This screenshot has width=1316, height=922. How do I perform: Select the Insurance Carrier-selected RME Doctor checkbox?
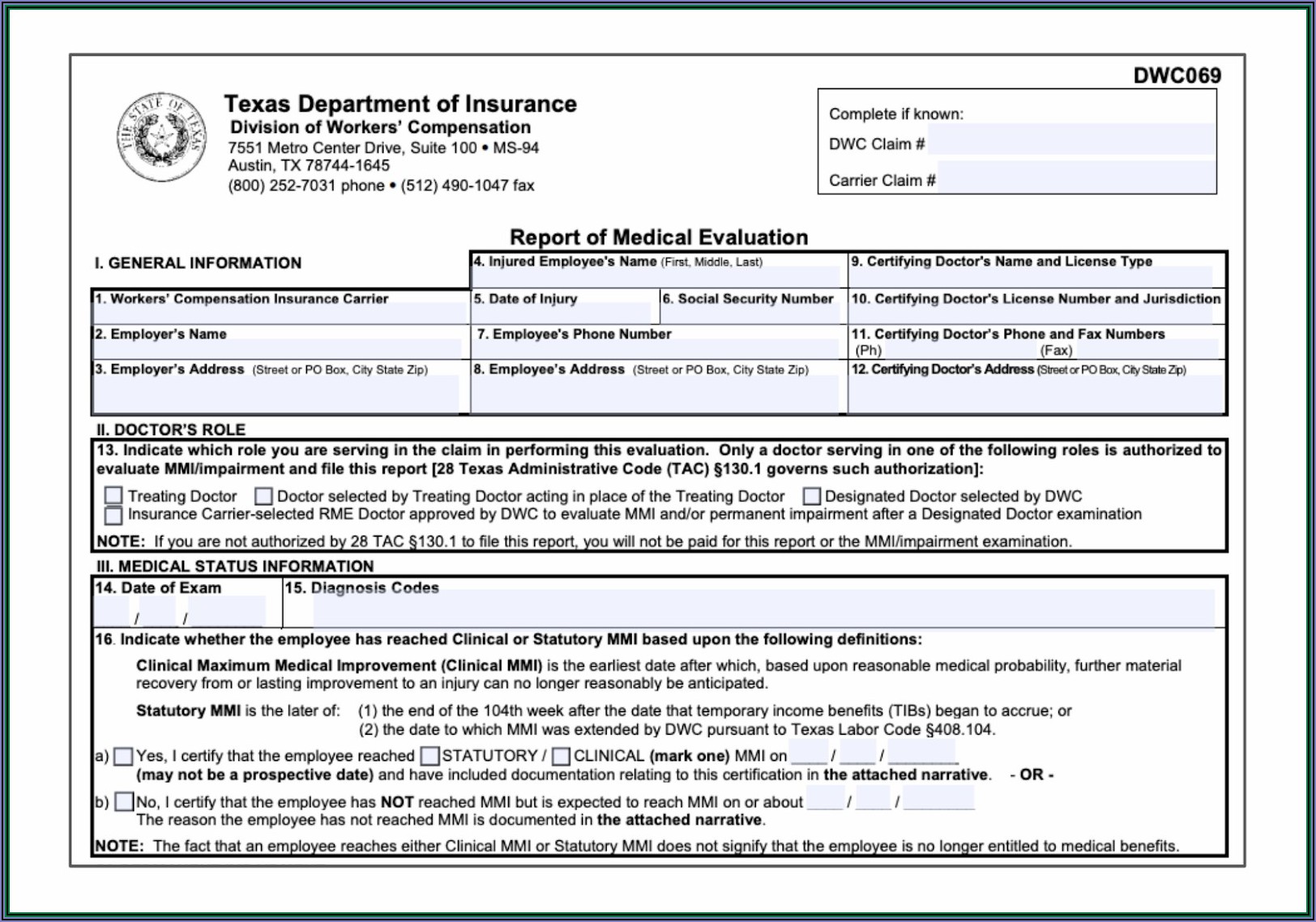(113, 514)
